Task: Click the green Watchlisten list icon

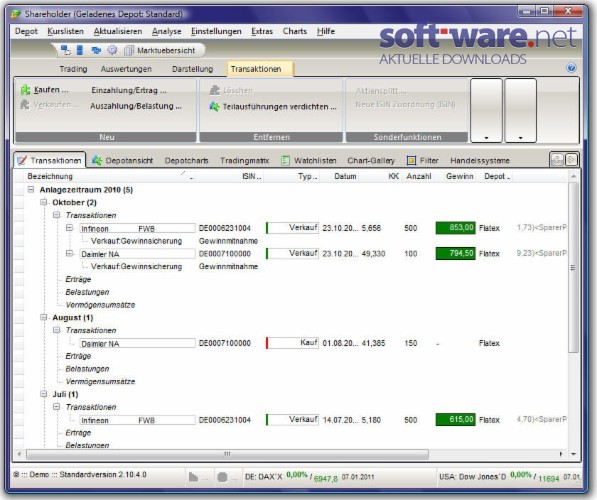Action: tap(285, 160)
